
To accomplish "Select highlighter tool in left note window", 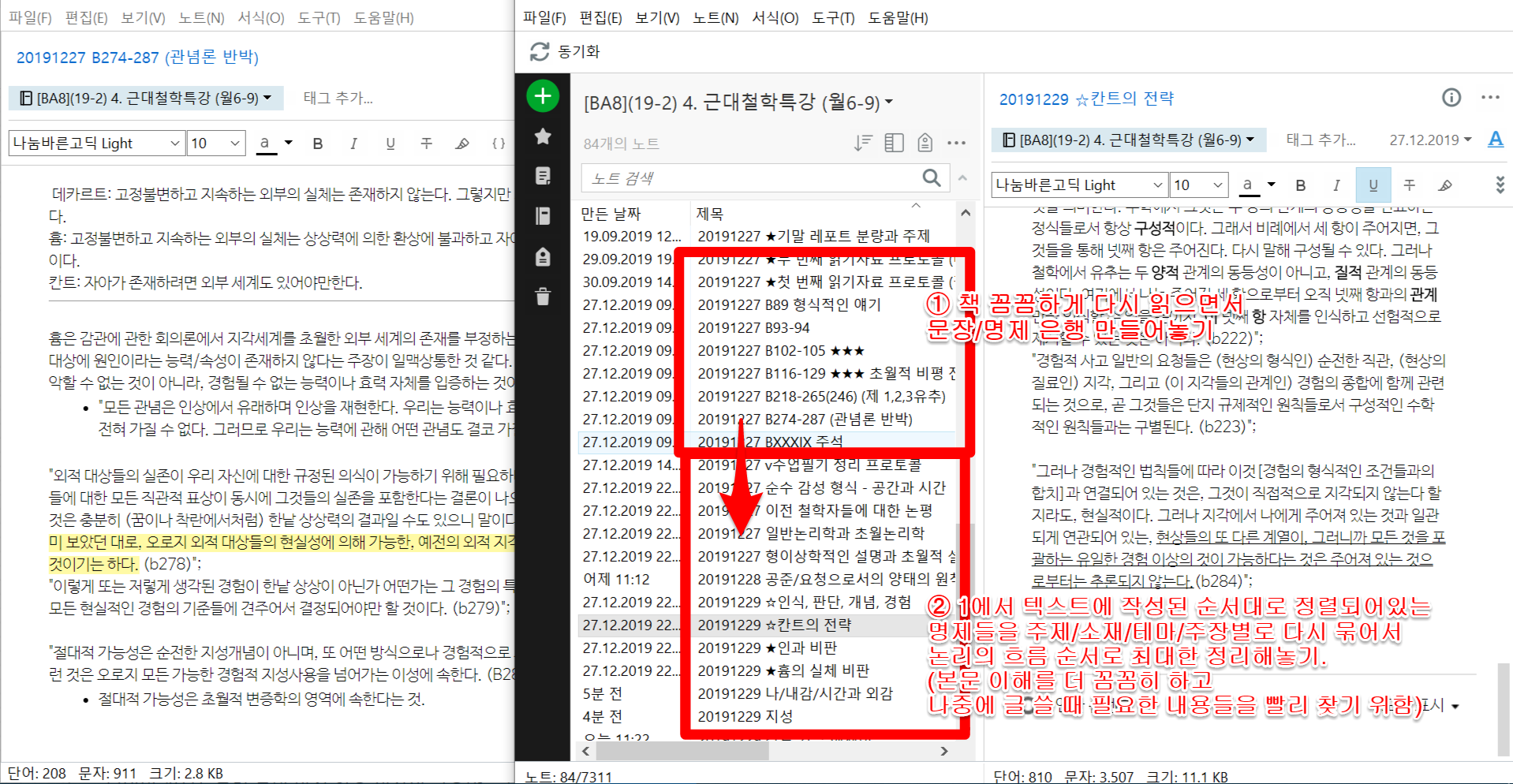I will point(462,144).
